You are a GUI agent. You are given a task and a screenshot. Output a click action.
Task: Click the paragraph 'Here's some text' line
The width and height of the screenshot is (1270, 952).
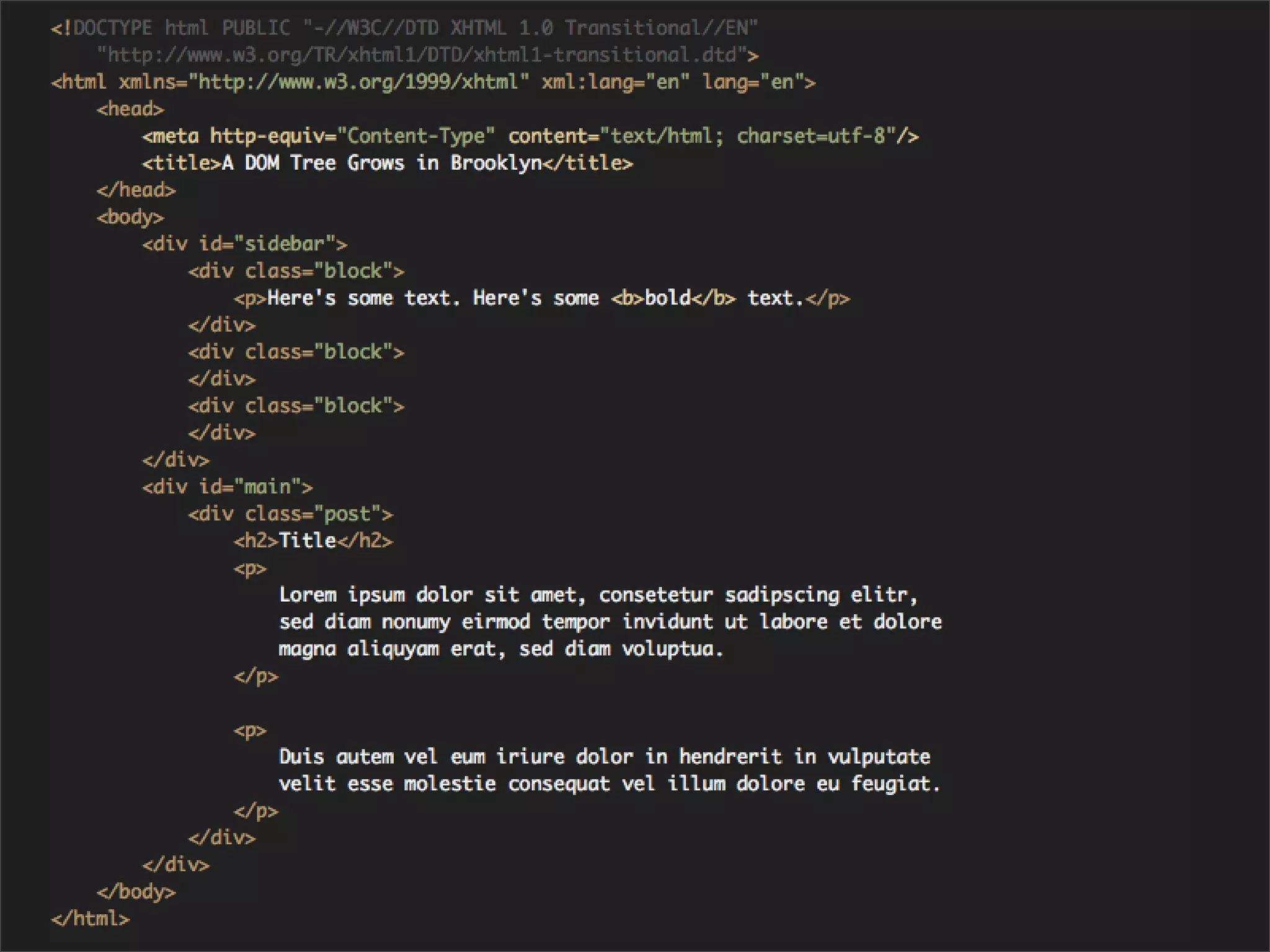(x=542, y=298)
